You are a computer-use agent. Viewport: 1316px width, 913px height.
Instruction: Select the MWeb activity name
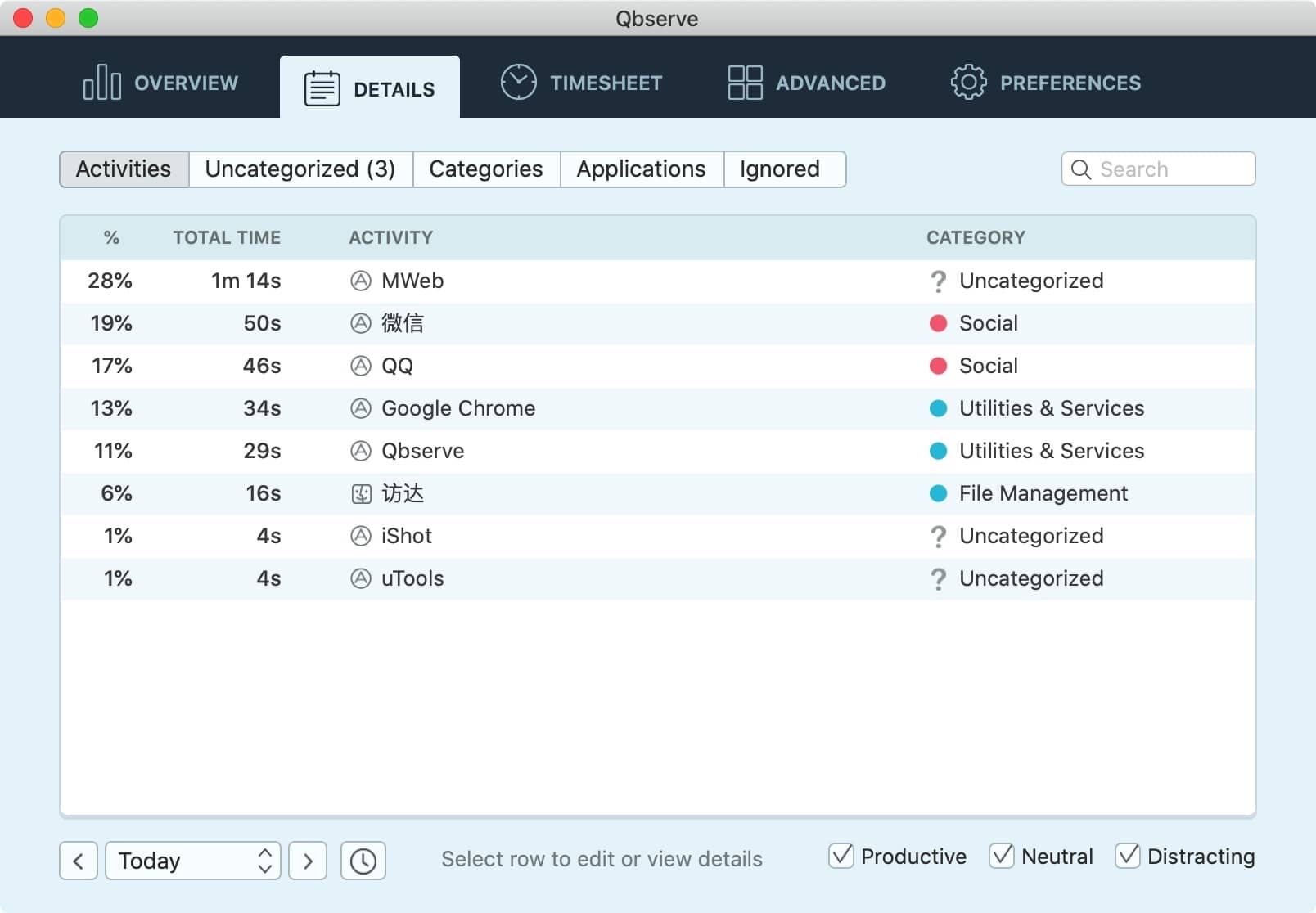pos(412,281)
